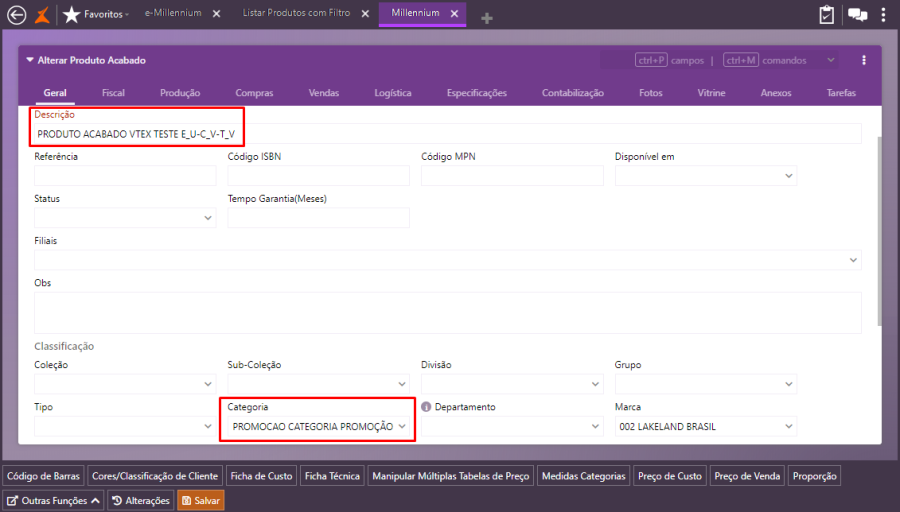Screen dimensions: 900x512
Task: Close the Listar Produtos com Filtro tab
Action: click(x=365, y=14)
